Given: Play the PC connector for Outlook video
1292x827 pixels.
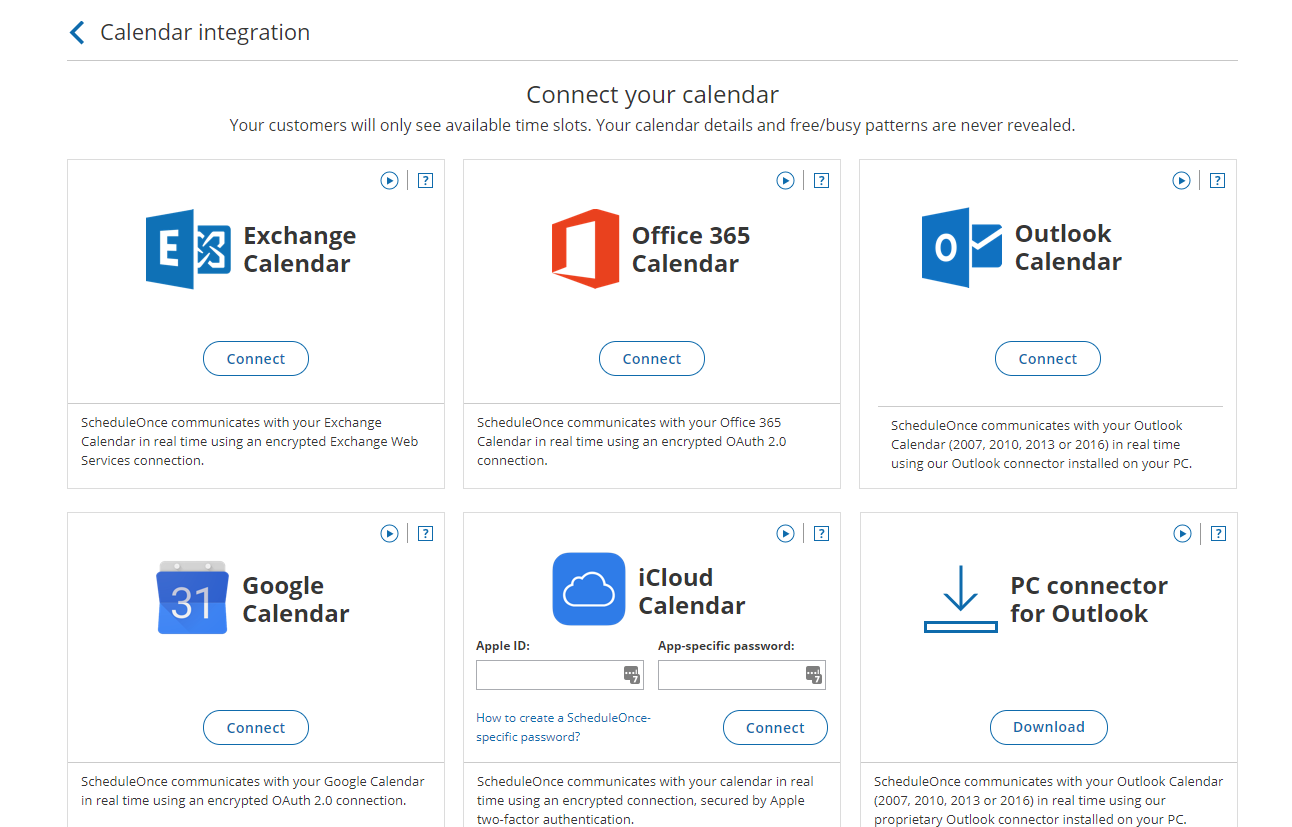Looking at the screenshot, I should 1182,534.
